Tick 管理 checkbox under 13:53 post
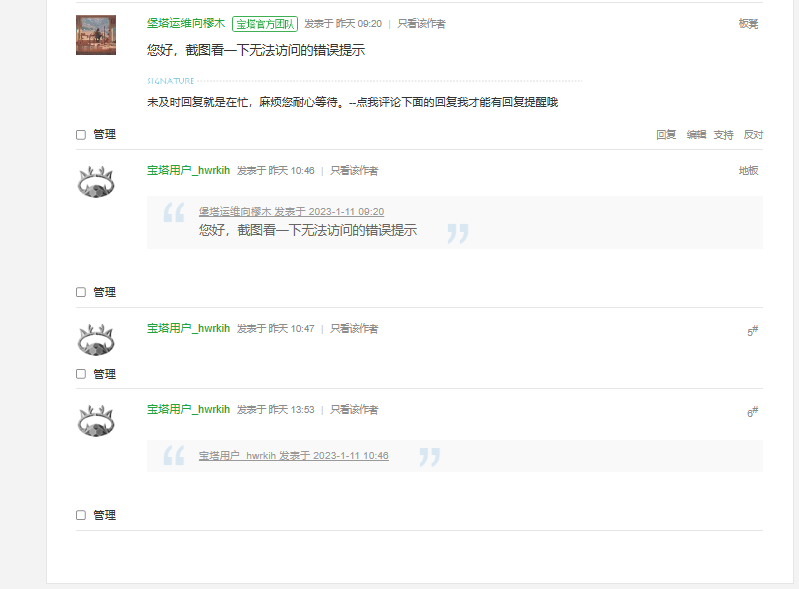 [81, 515]
